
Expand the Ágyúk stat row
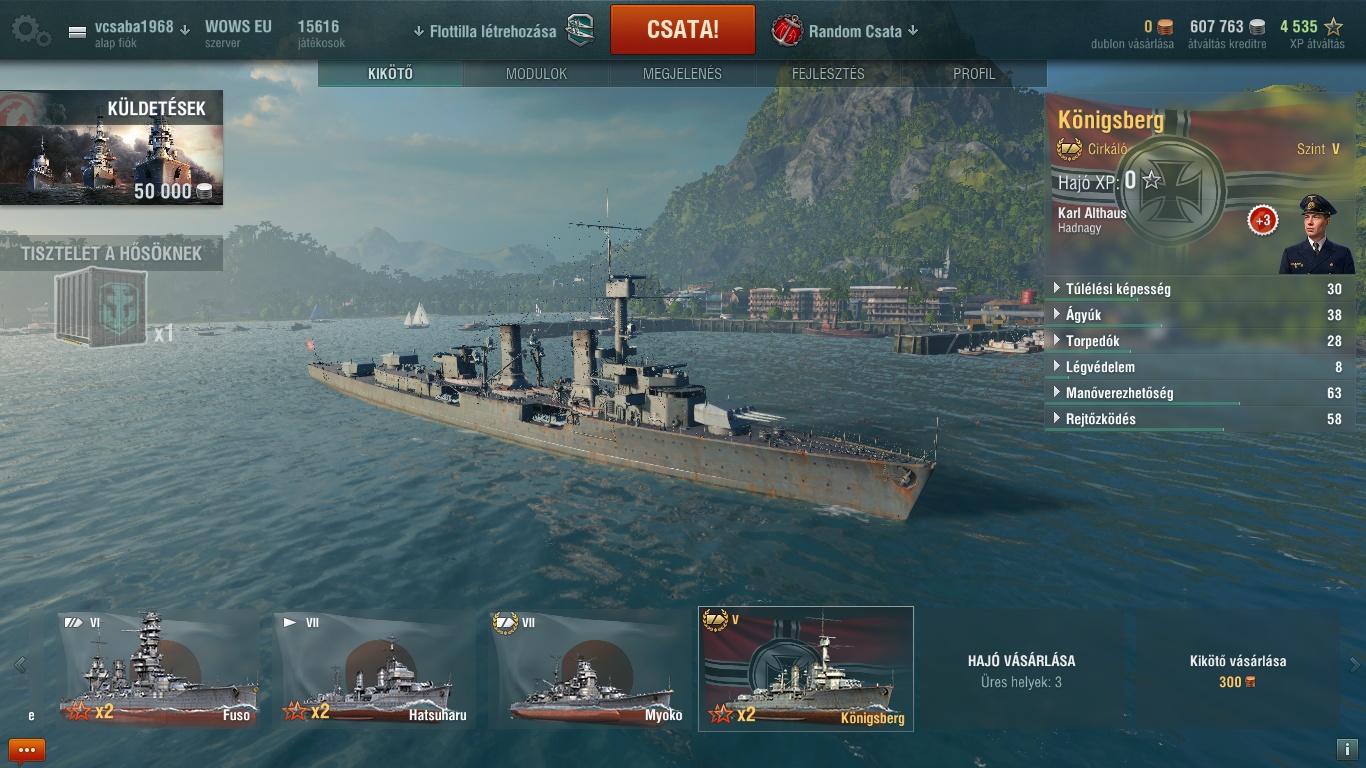tap(1198, 315)
